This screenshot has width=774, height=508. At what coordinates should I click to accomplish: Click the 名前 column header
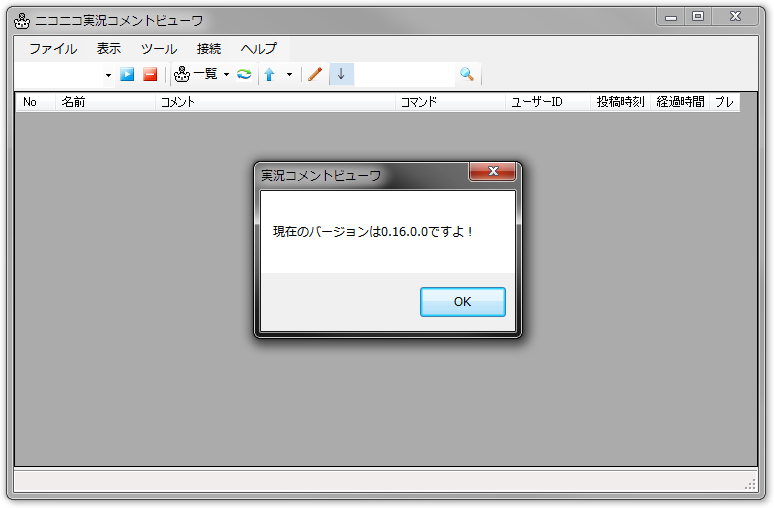105,102
